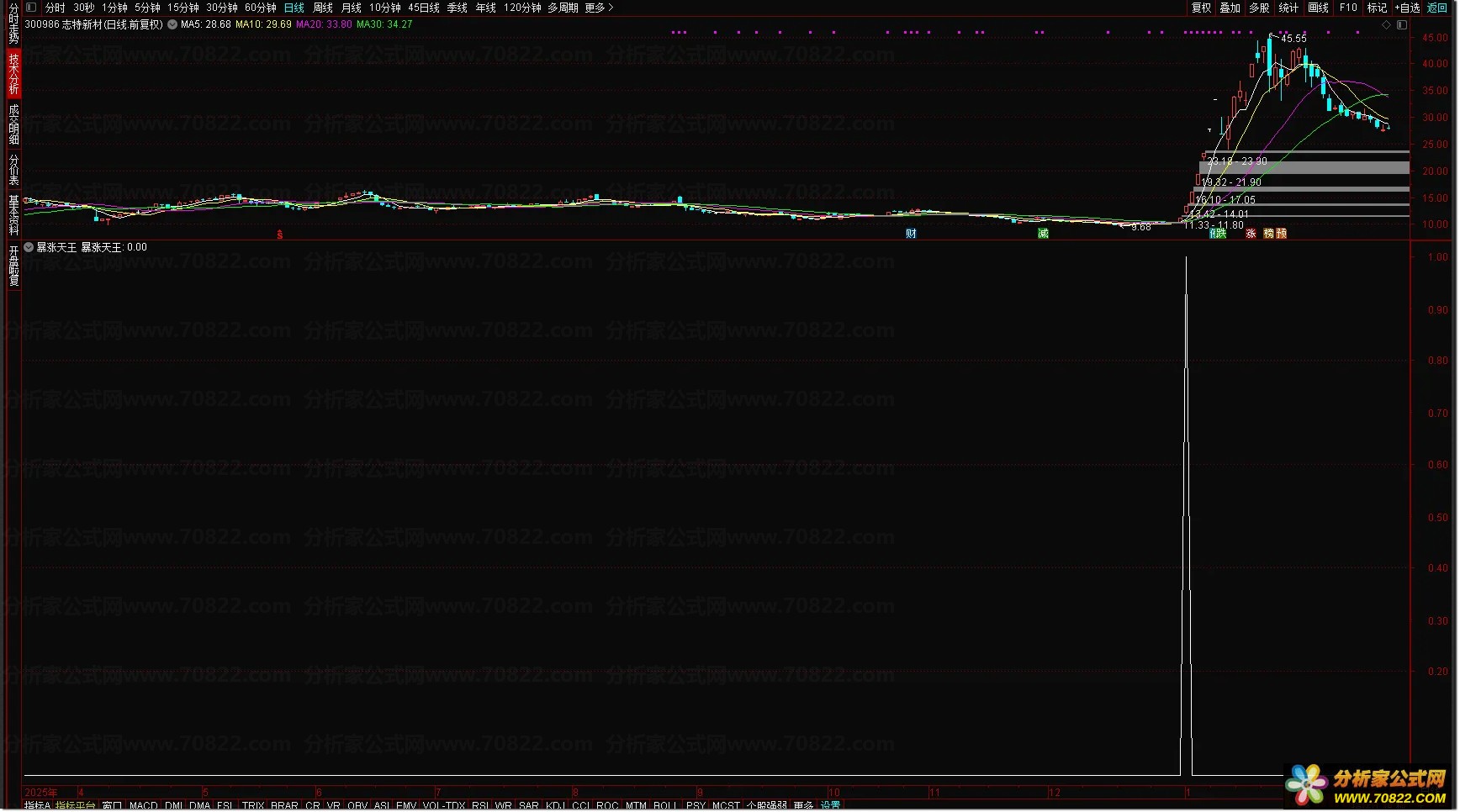Click the +自选 add to watchlist button
1460x812 pixels.
[x=1407, y=8]
